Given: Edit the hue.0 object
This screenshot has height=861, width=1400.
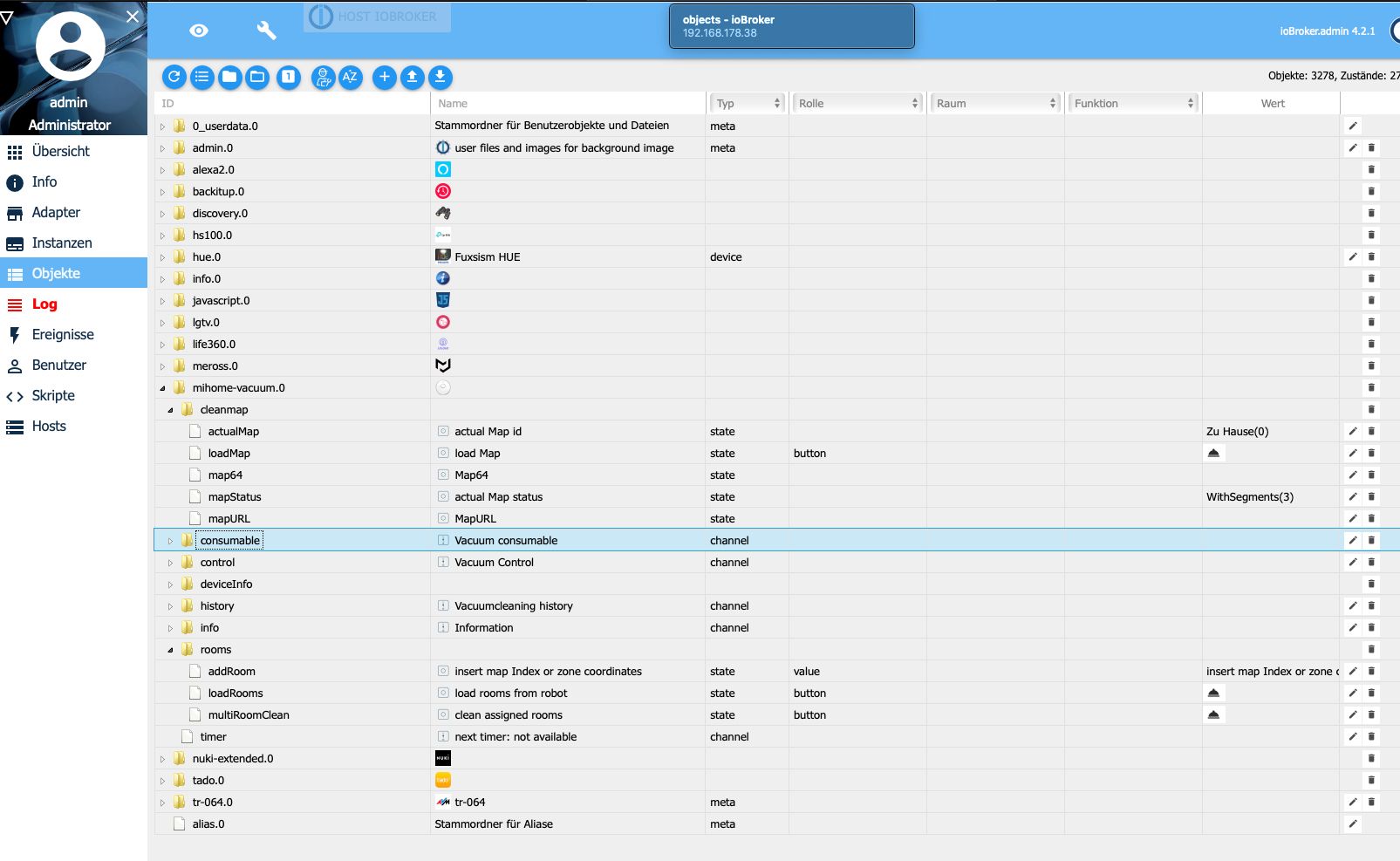Looking at the screenshot, I should coord(1353,256).
